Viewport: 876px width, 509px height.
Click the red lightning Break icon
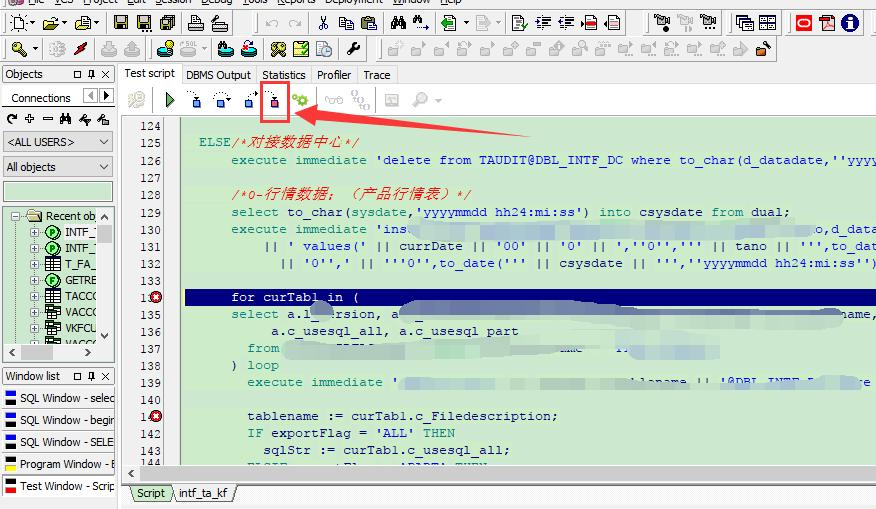tap(80, 50)
